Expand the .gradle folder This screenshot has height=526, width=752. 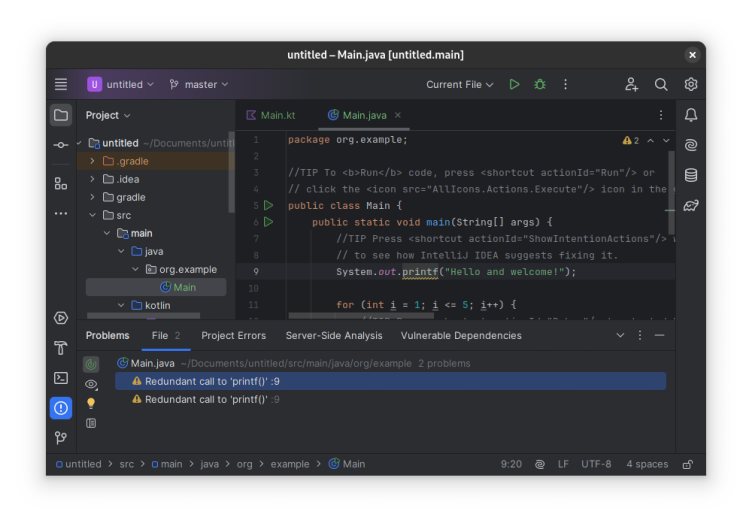coord(92,161)
